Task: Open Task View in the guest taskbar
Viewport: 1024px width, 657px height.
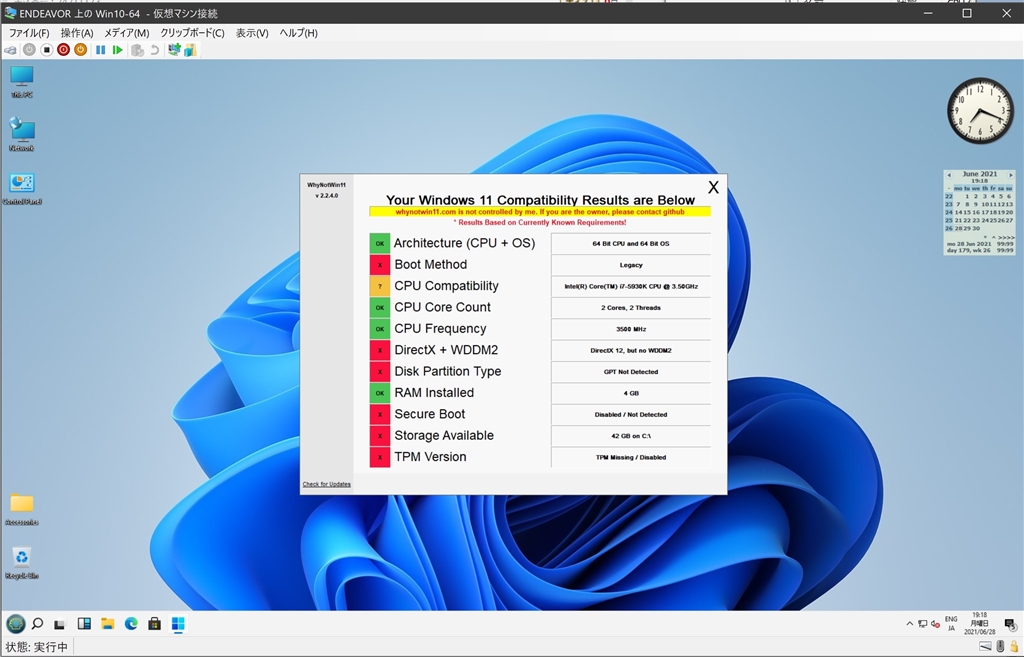Action: [x=59, y=624]
